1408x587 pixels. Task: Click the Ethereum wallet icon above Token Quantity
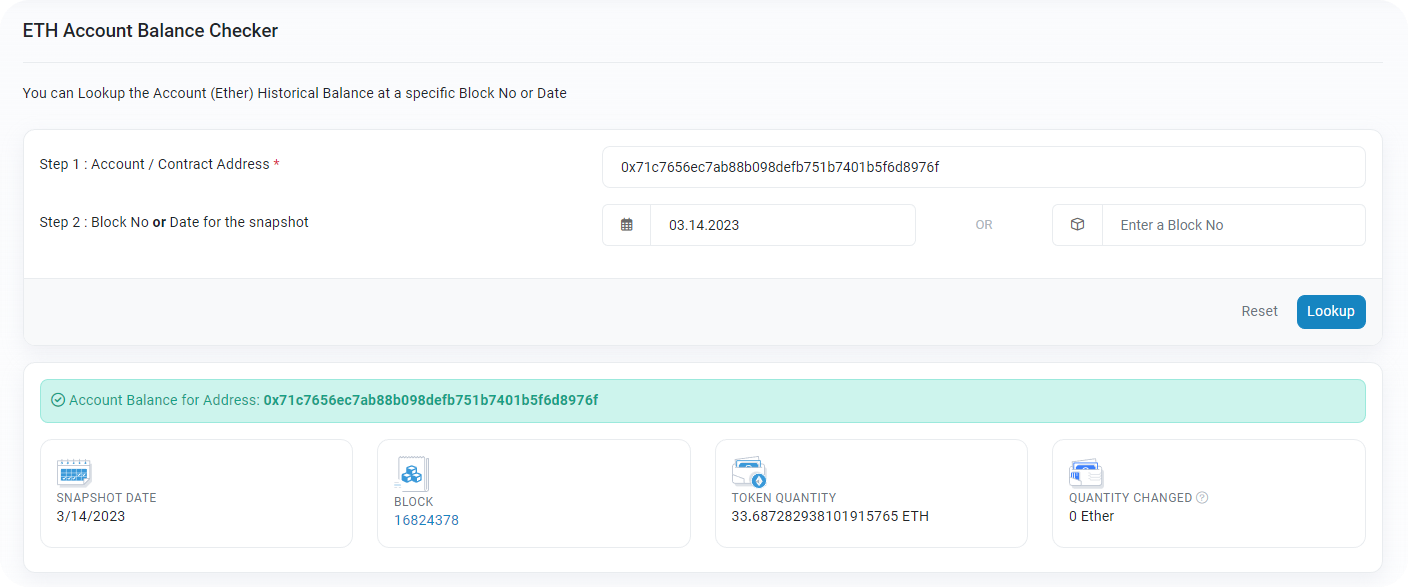749,472
